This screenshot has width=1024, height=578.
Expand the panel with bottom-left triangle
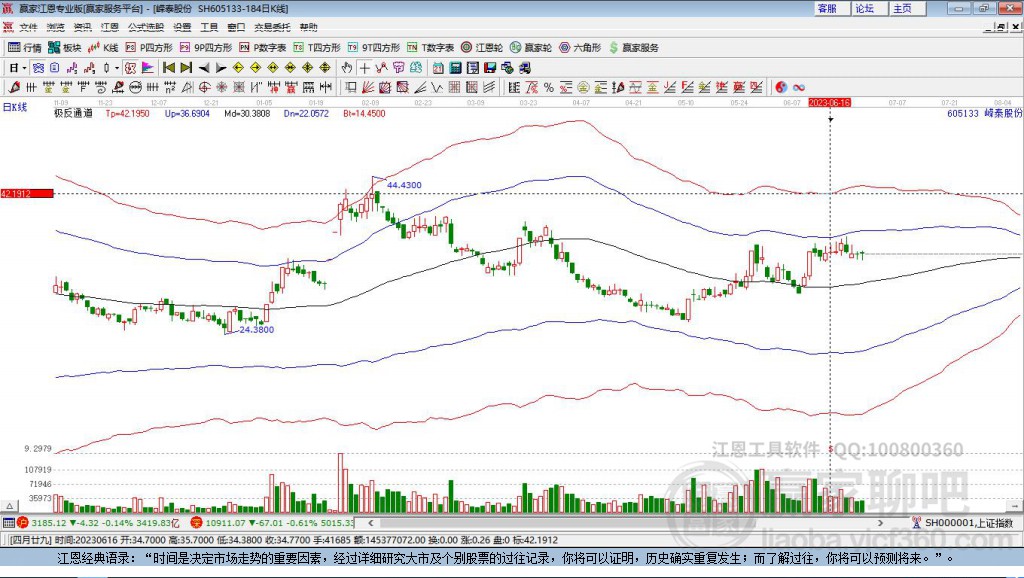[9, 506]
